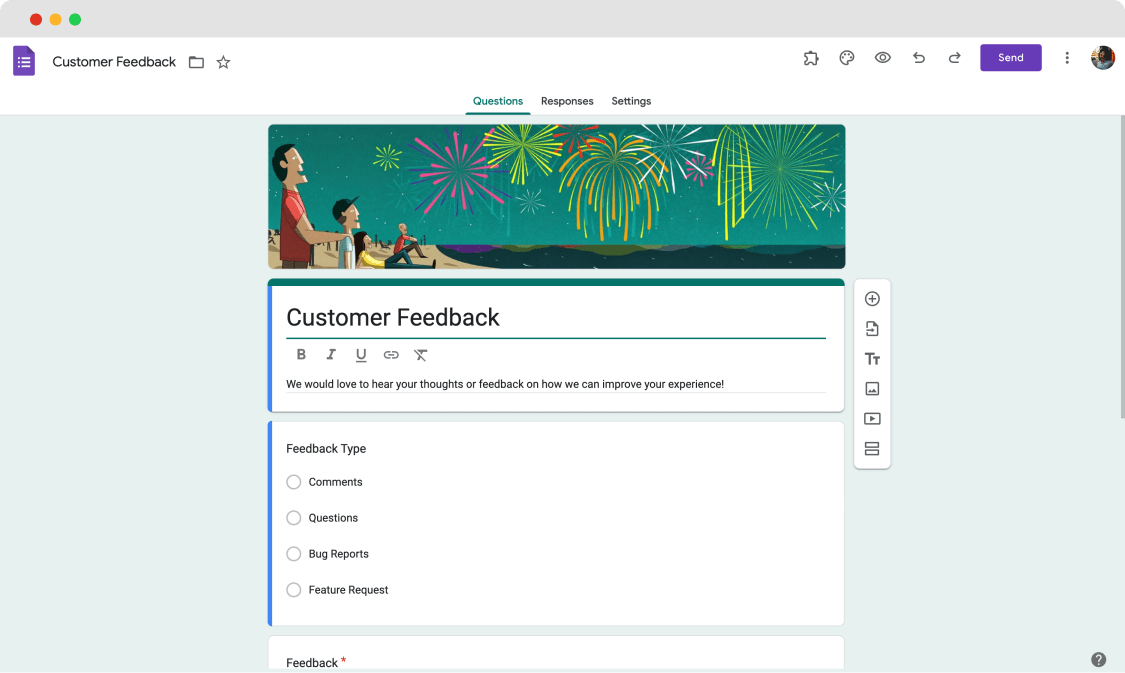The image size is (1125, 673).
Task: Select the Feature Request option
Action: (294, 590)
